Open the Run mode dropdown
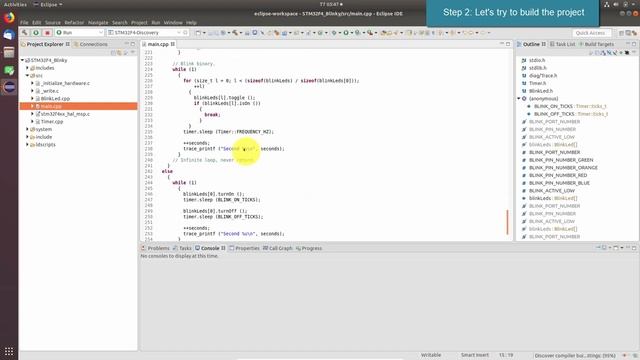Screen dimensions: 640x360 [x=100, y=32]
